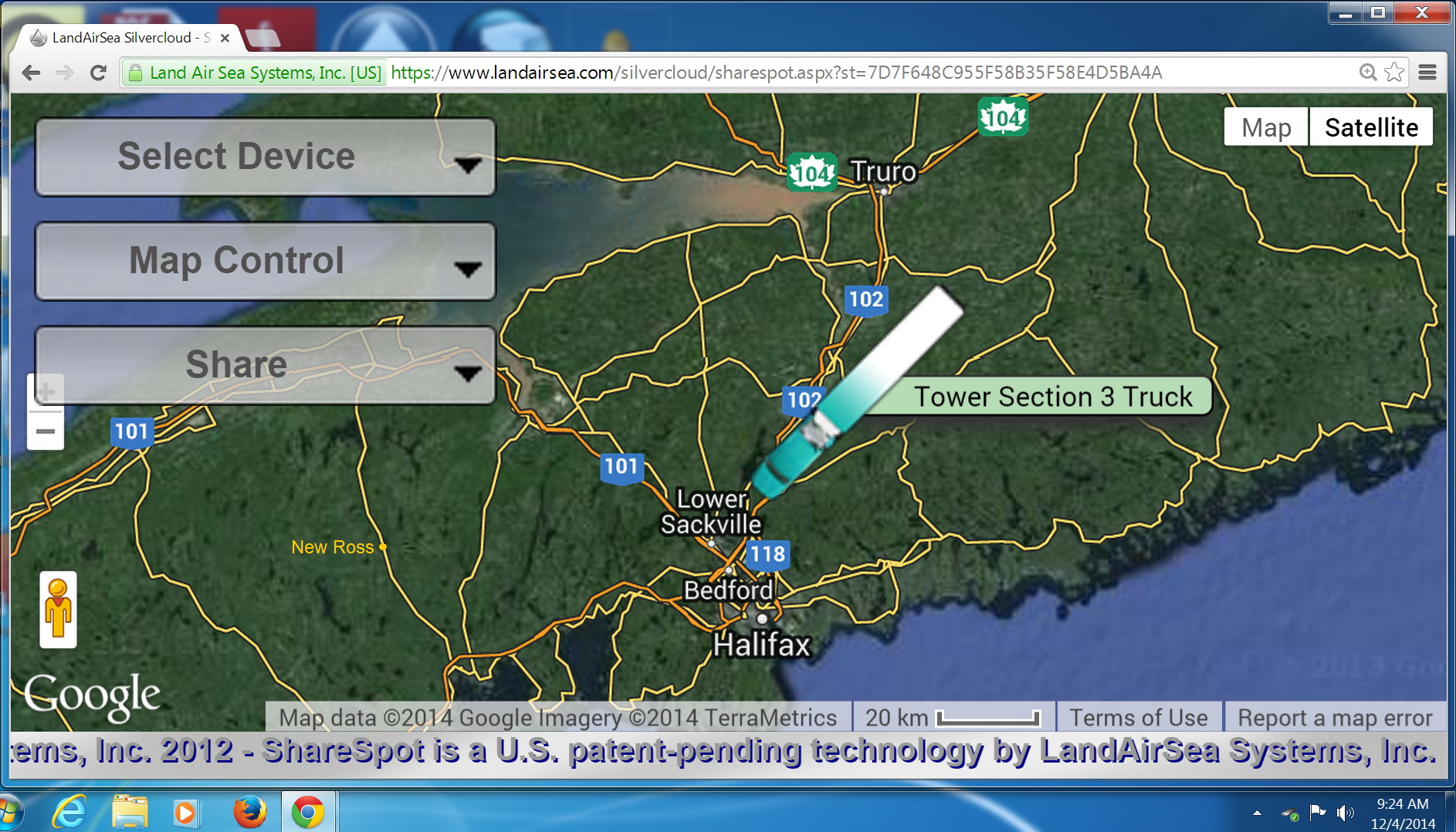Launch Firefox from taskbar
Screen dimensions: 1456x832
tap(249, 812)
